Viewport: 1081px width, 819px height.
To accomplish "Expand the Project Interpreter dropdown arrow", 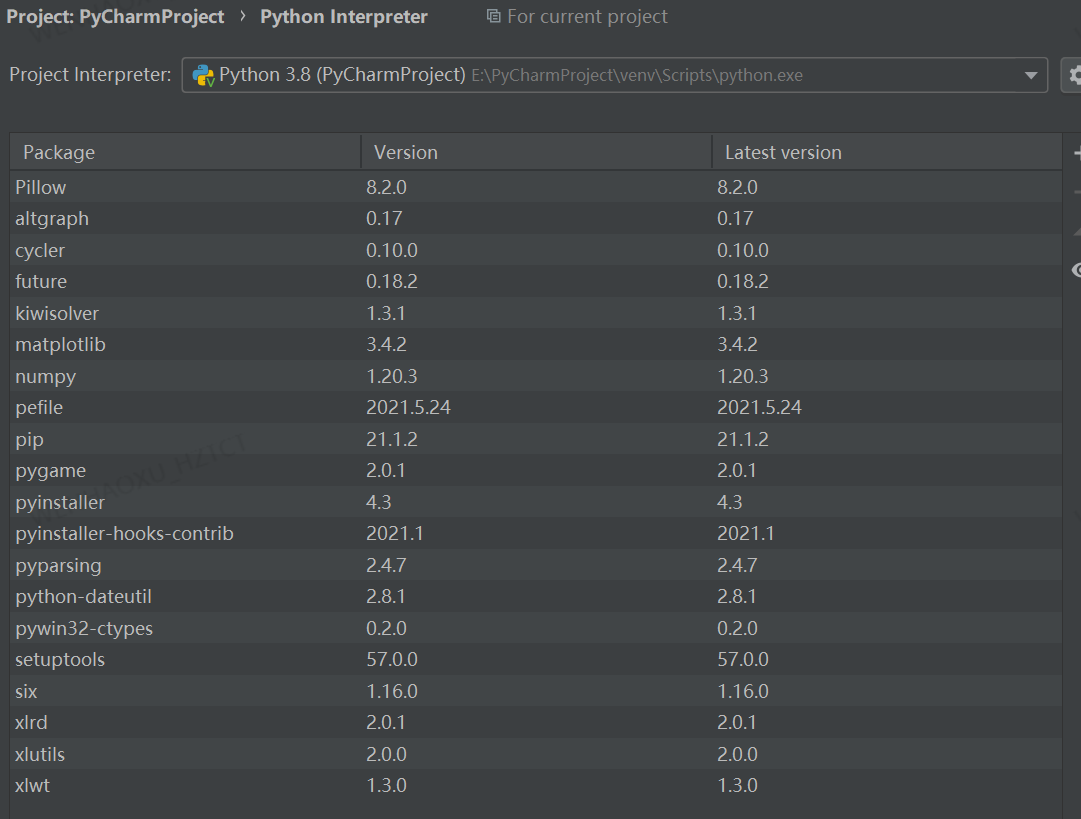I will [x=1031, y=75].
